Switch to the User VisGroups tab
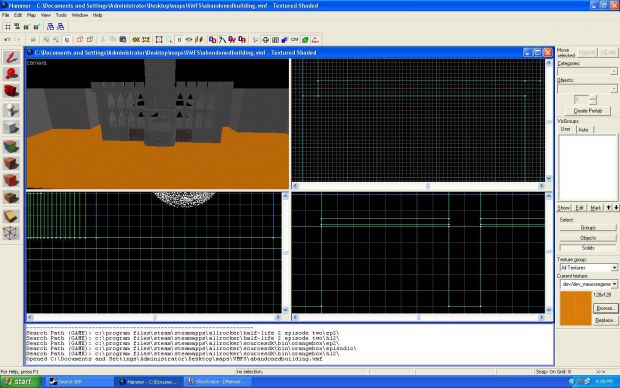 pos(566,129)
